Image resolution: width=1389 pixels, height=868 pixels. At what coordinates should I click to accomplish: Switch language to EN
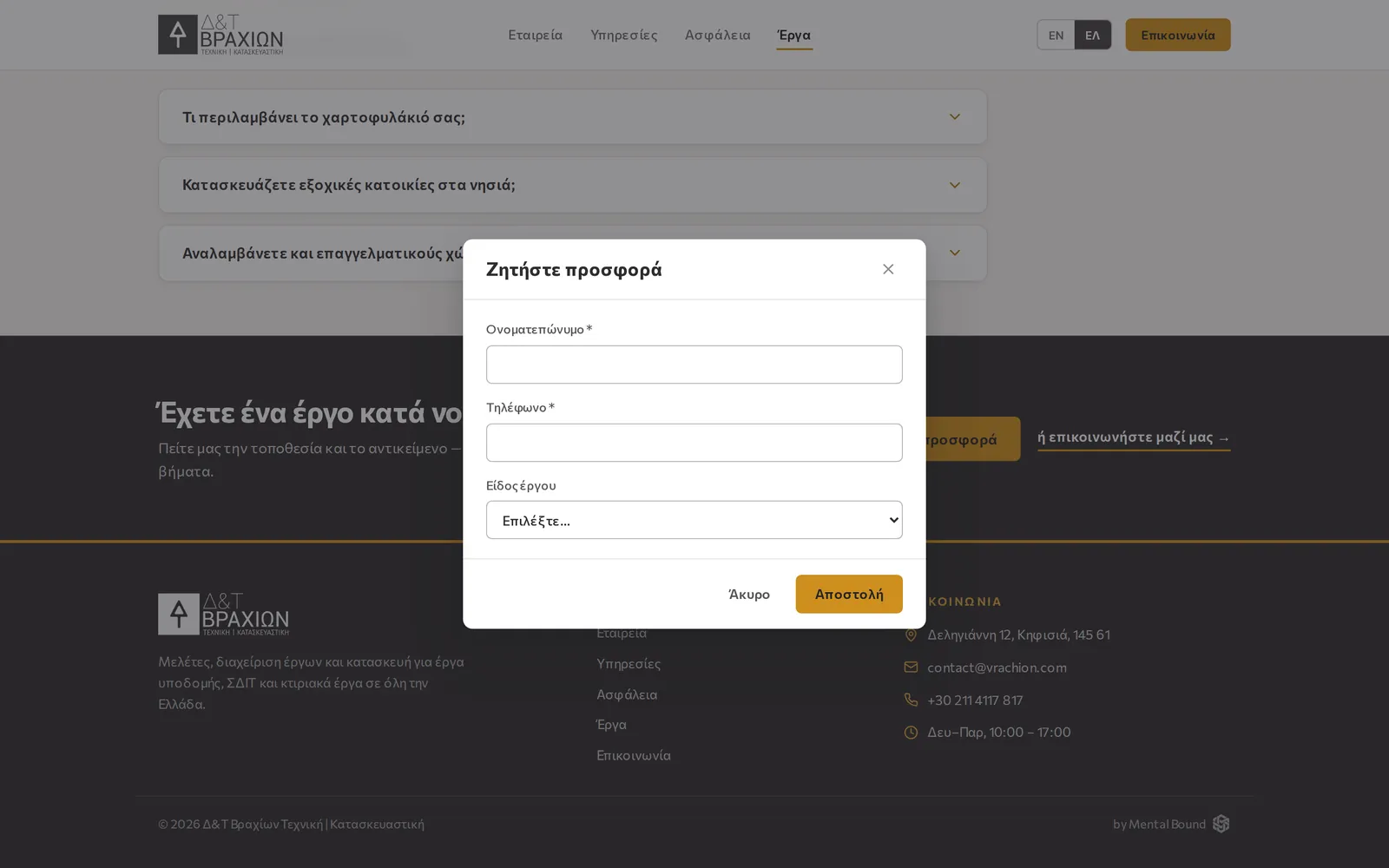pos(1056,36)
